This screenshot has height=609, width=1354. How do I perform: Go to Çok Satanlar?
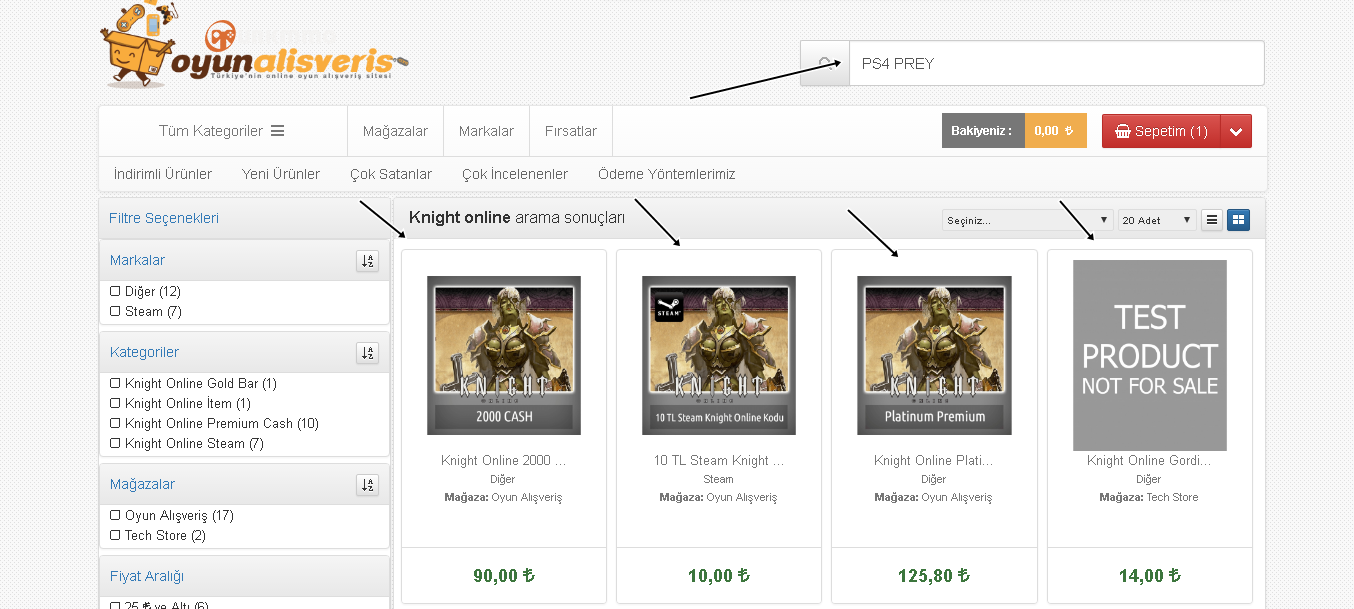click(x=391, y=174)
